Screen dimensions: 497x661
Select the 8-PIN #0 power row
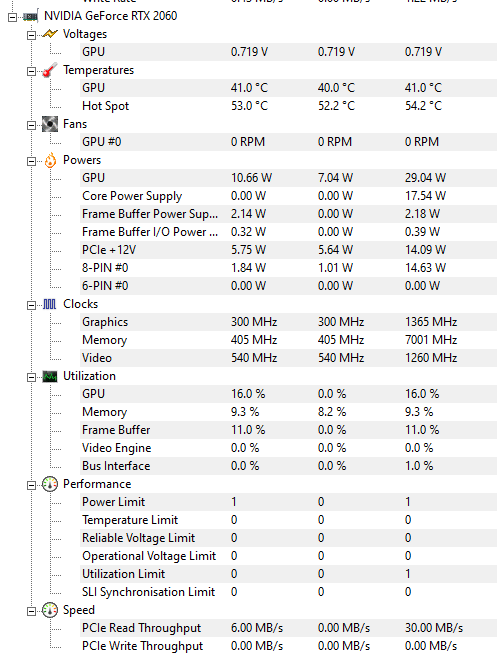click(x=289, y=268)
